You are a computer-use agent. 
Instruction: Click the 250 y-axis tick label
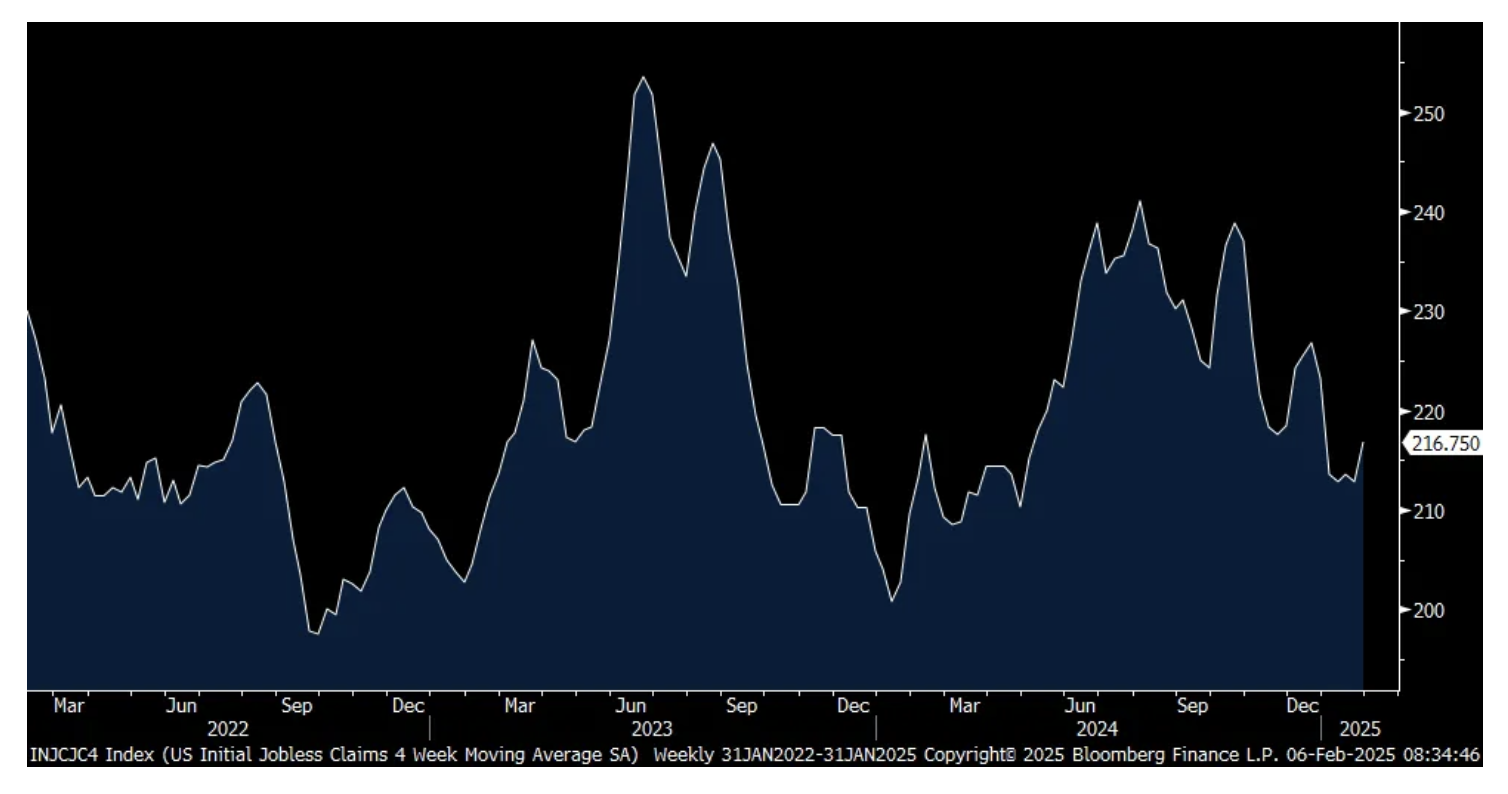pos(1430,114)
